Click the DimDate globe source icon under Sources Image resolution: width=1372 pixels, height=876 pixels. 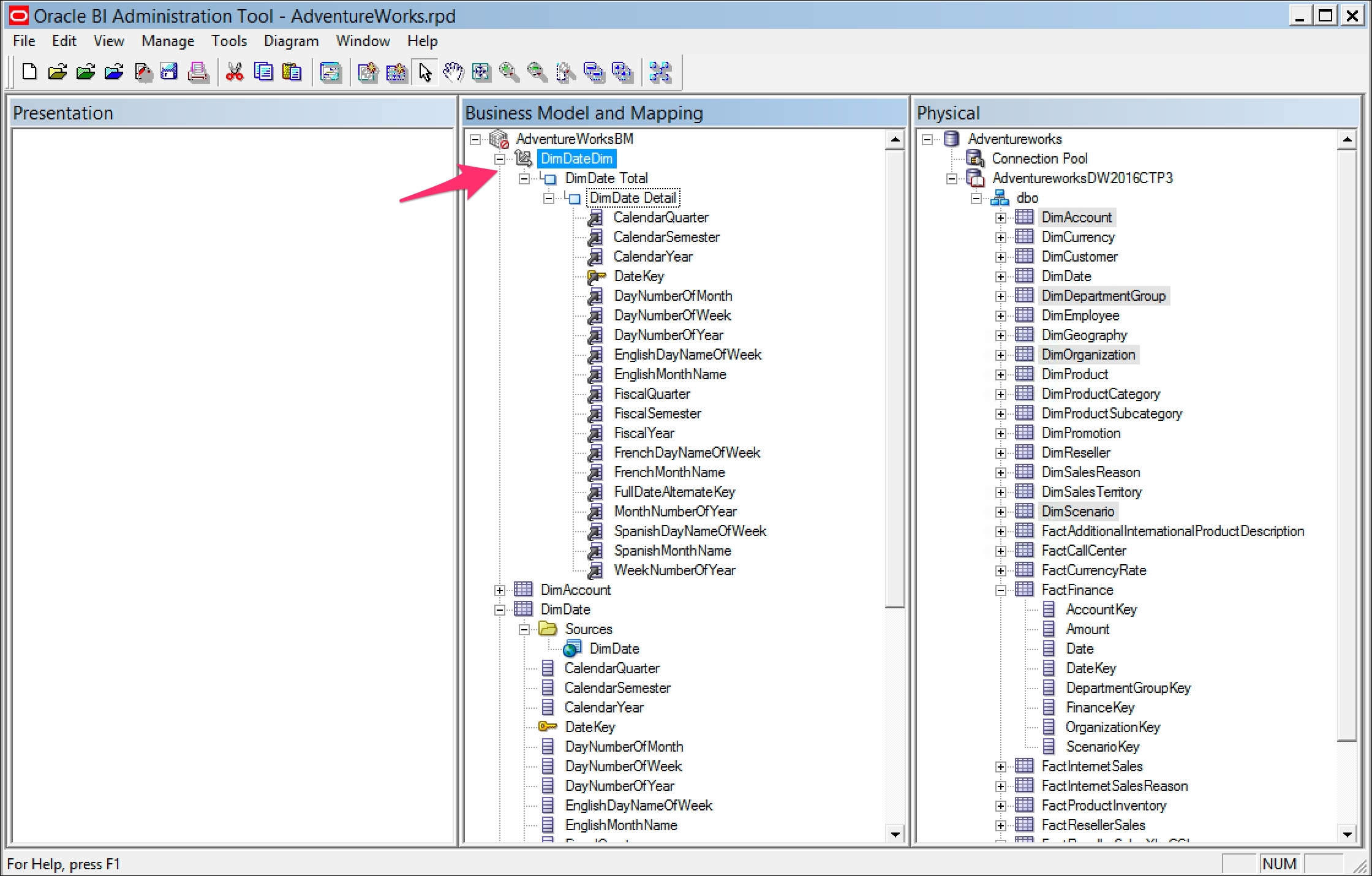572,649
